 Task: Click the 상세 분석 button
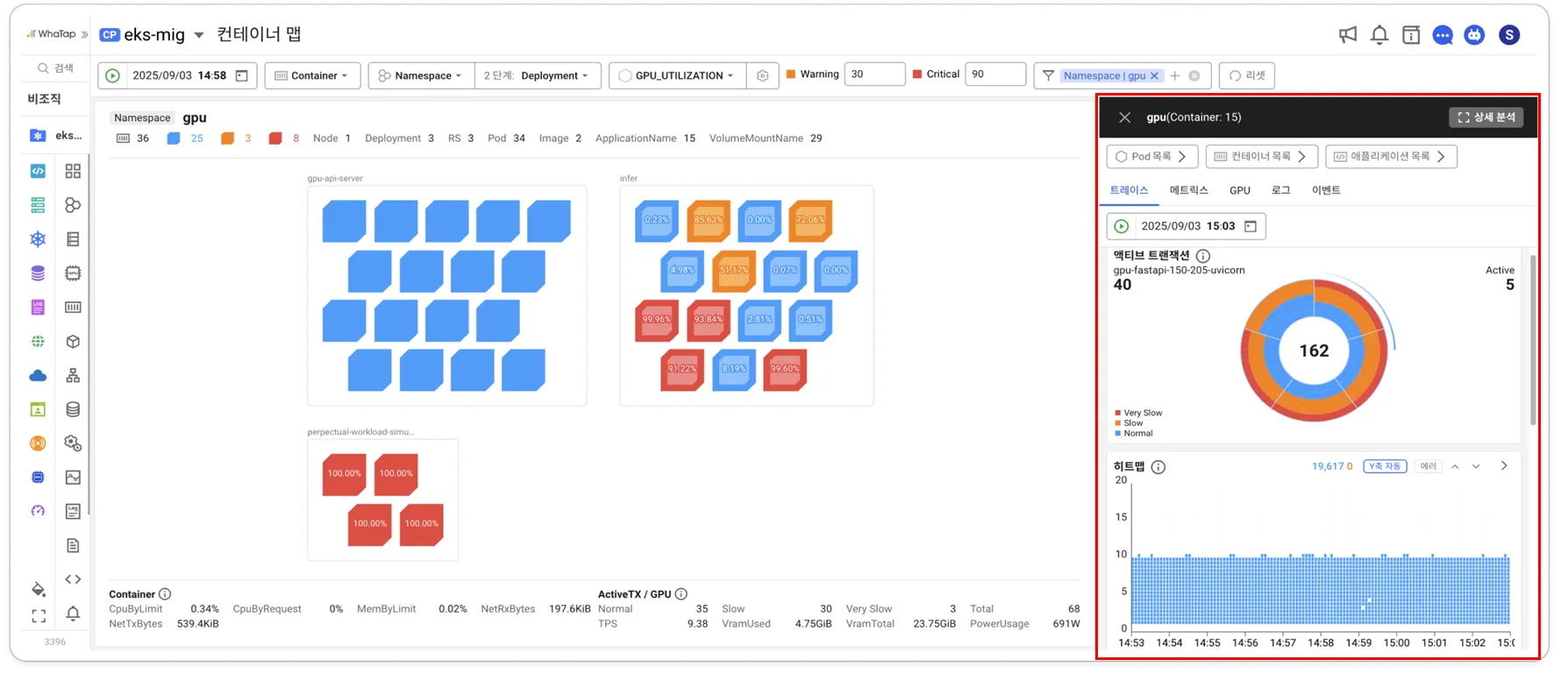click(x=1486, y=117)
